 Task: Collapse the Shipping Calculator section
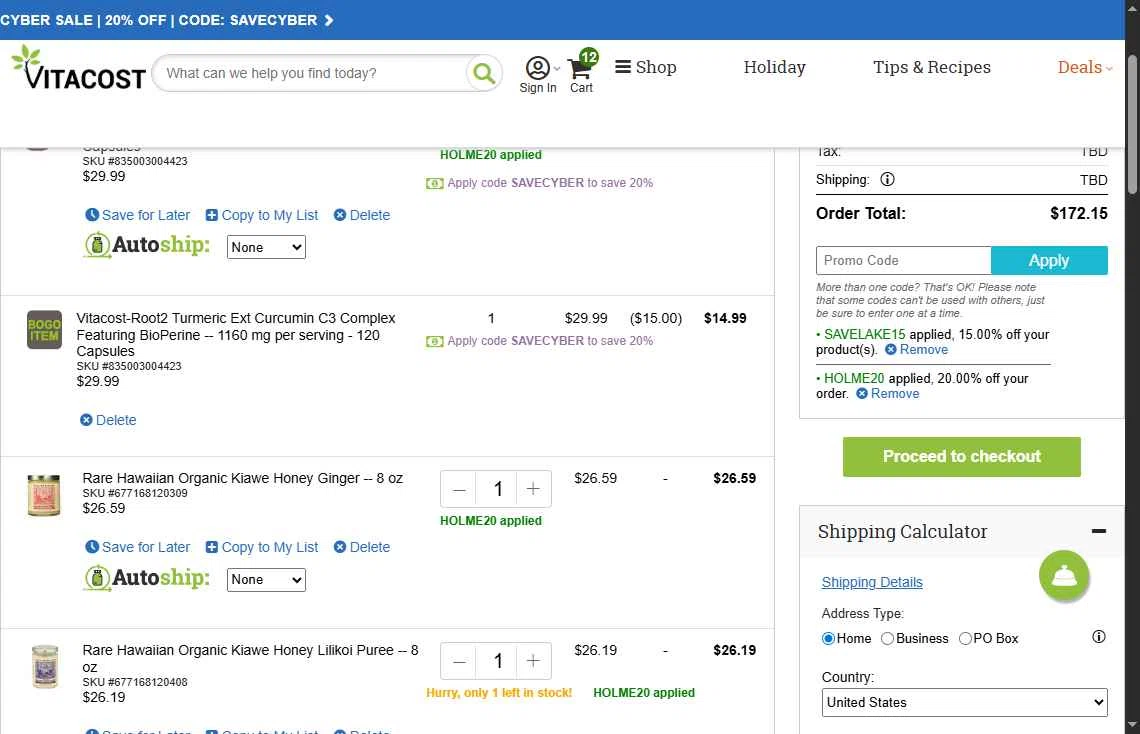(x=1098, y=531)
